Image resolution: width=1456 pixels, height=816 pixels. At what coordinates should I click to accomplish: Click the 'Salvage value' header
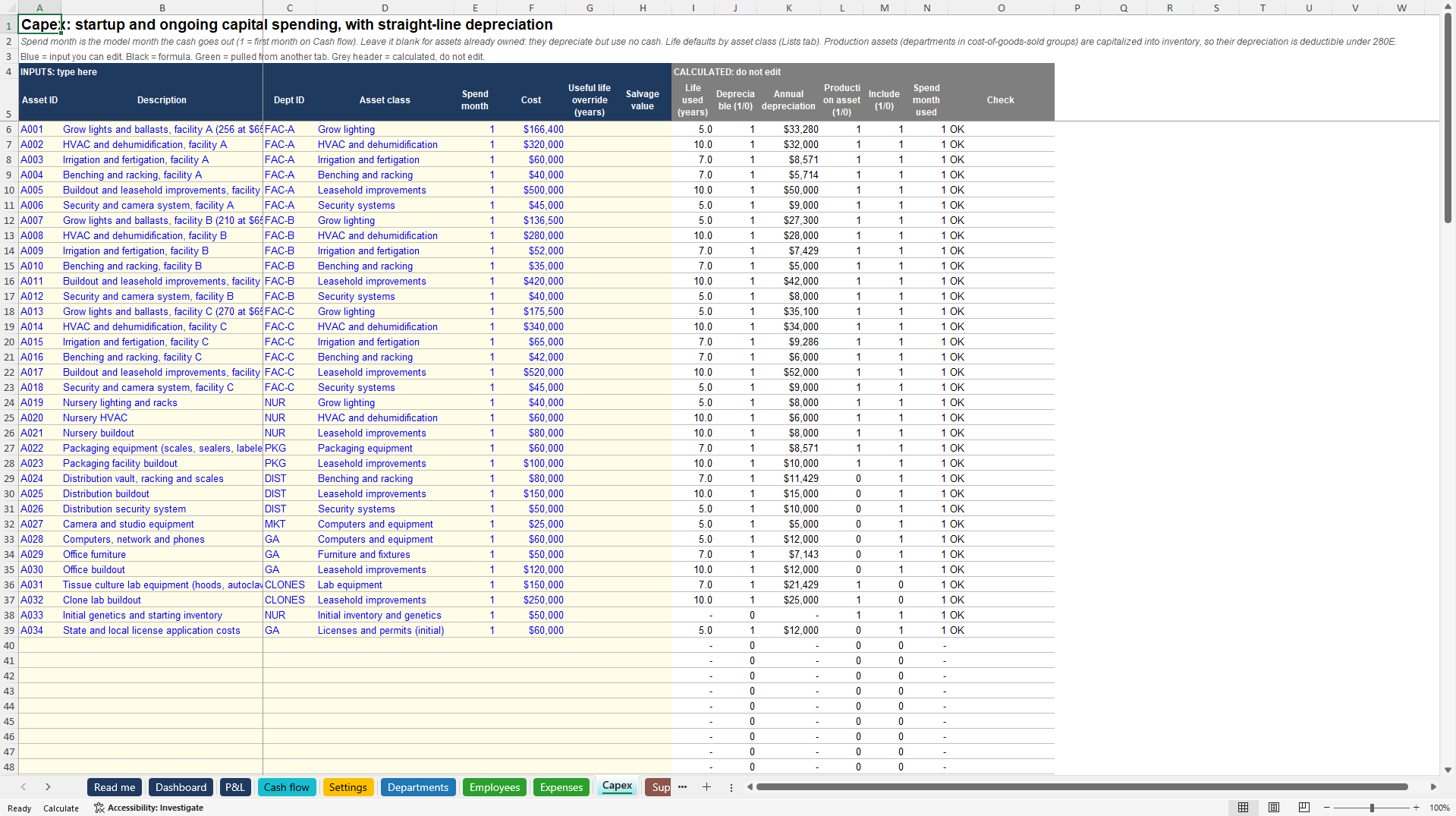(643, 99)
